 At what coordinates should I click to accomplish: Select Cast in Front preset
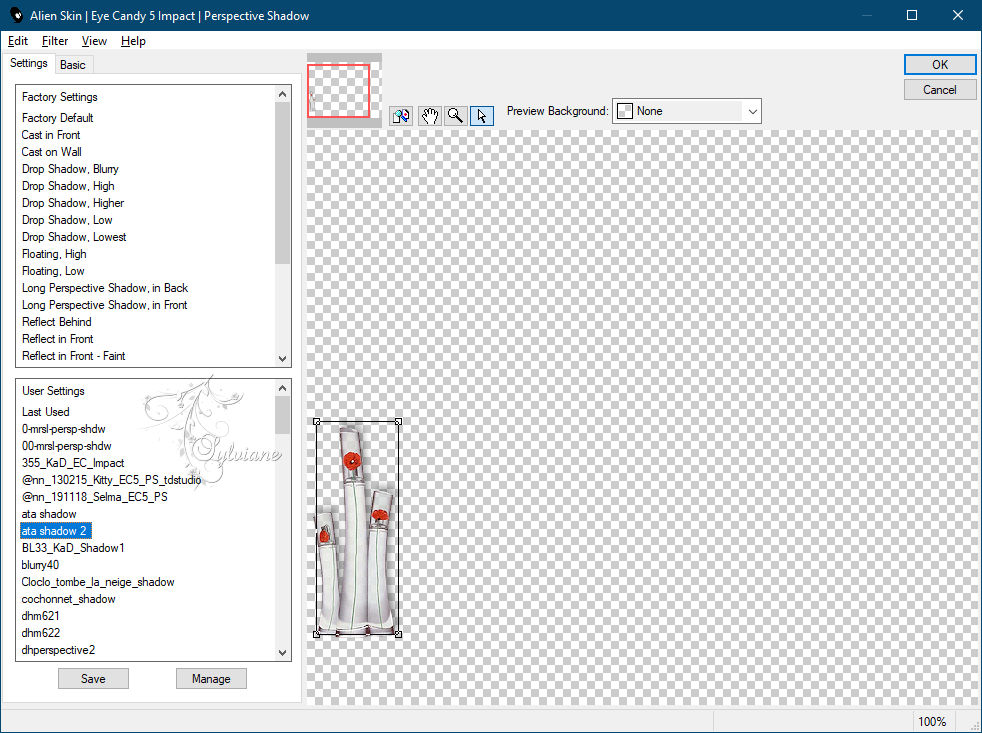(51, 135)
